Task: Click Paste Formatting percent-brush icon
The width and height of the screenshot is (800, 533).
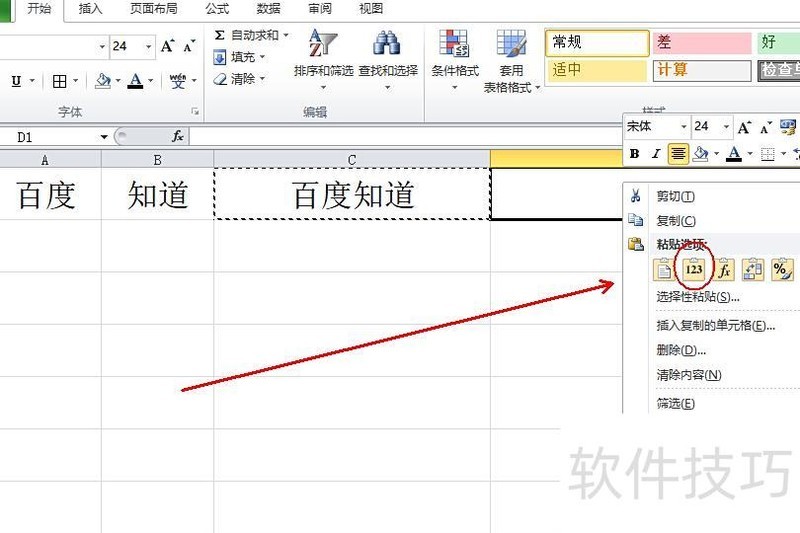Action: [782, 270]
